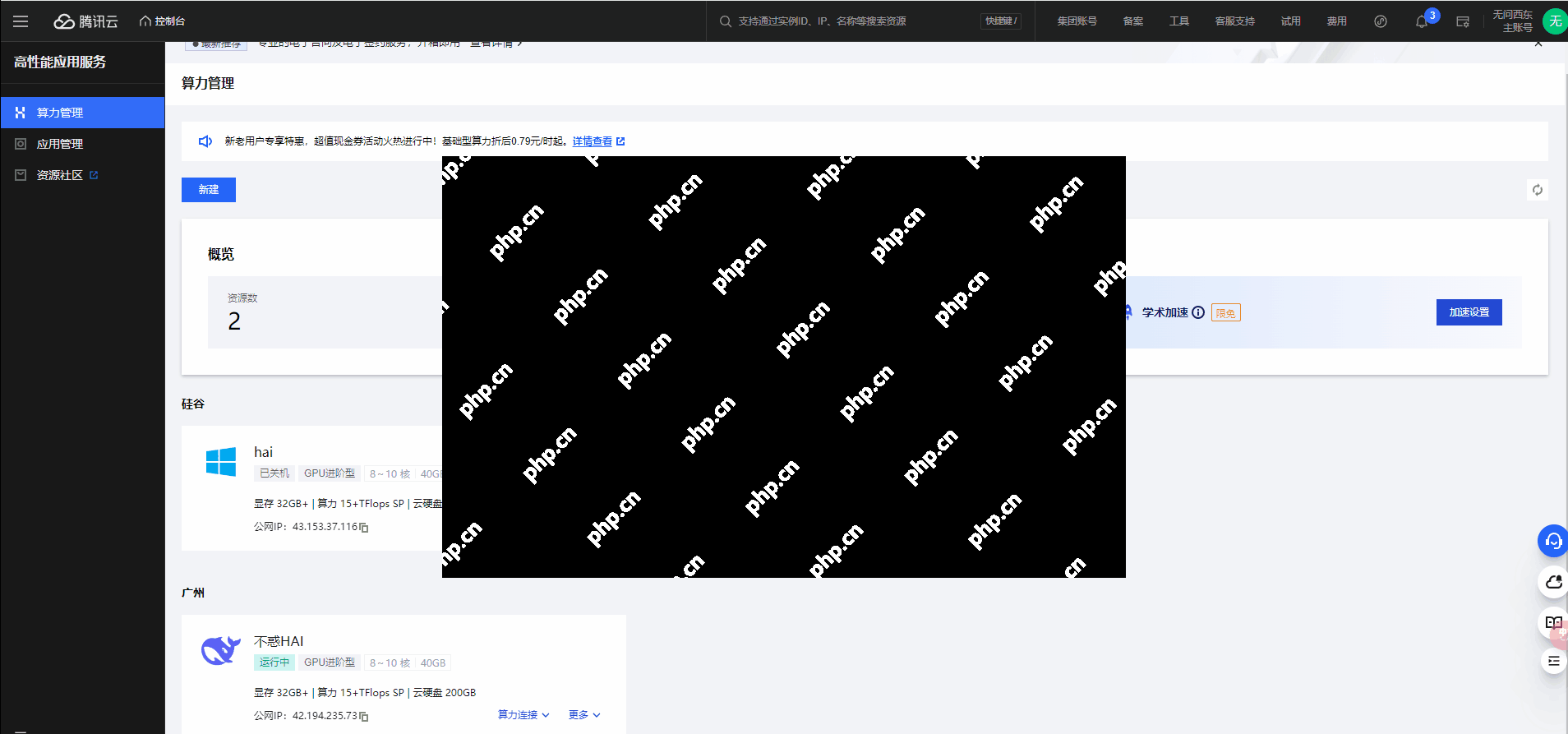Select 应用管理 in the sidebar
Viewport: 1568px width, 734px height.
[x=82, y=144]
